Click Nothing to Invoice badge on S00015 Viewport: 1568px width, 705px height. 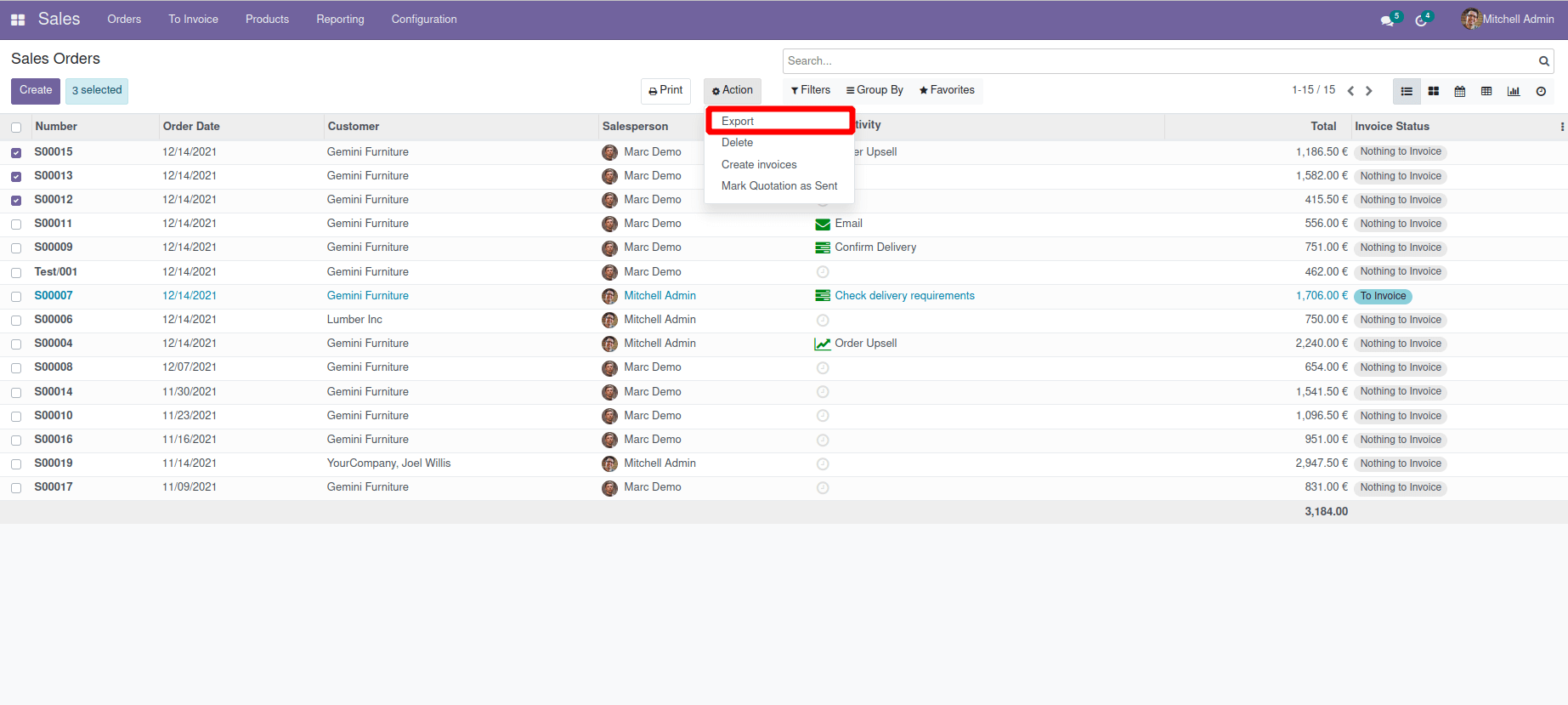[x=1401, y=152]
